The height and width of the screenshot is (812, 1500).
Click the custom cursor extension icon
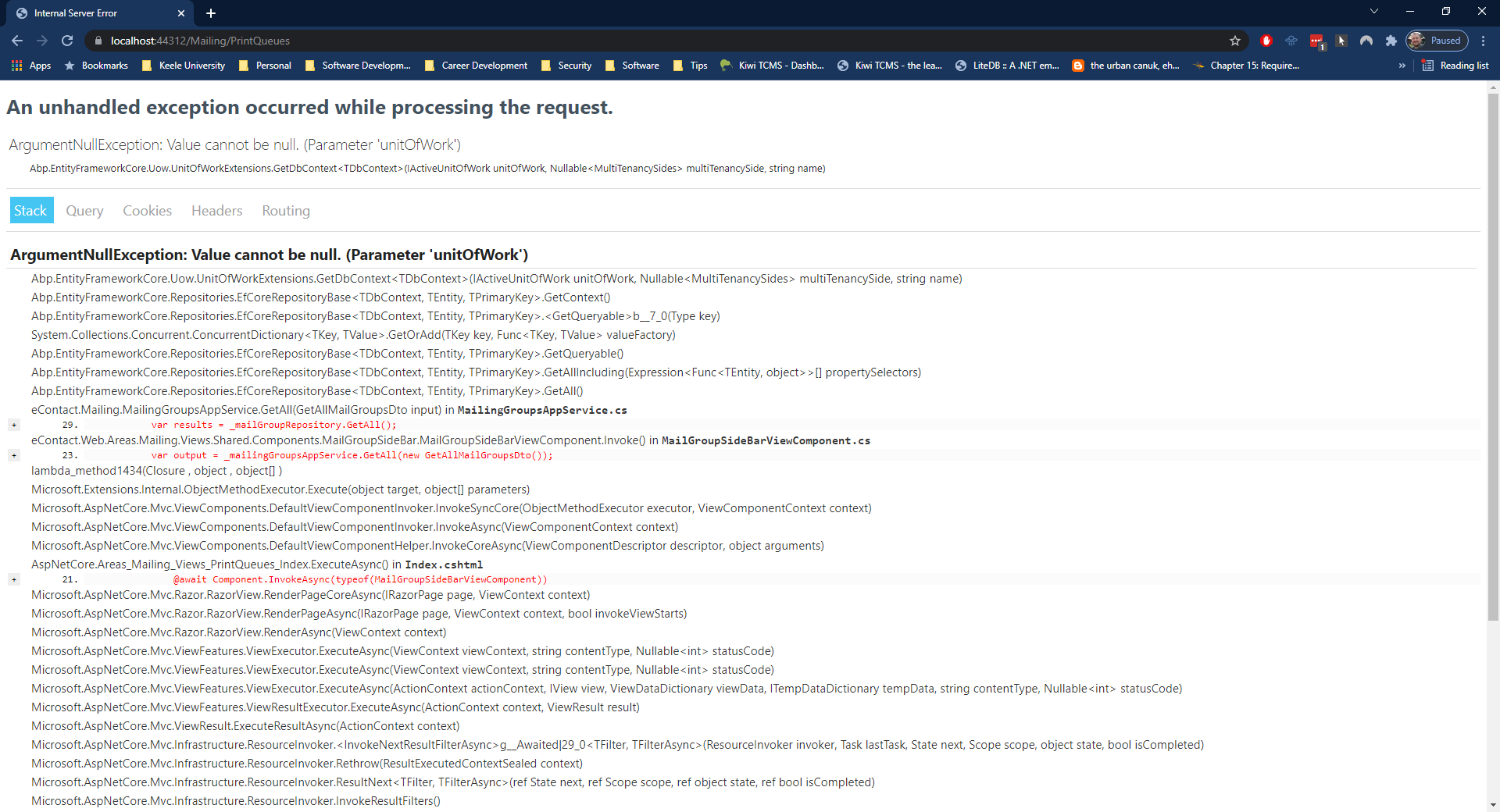point(1341,41)
